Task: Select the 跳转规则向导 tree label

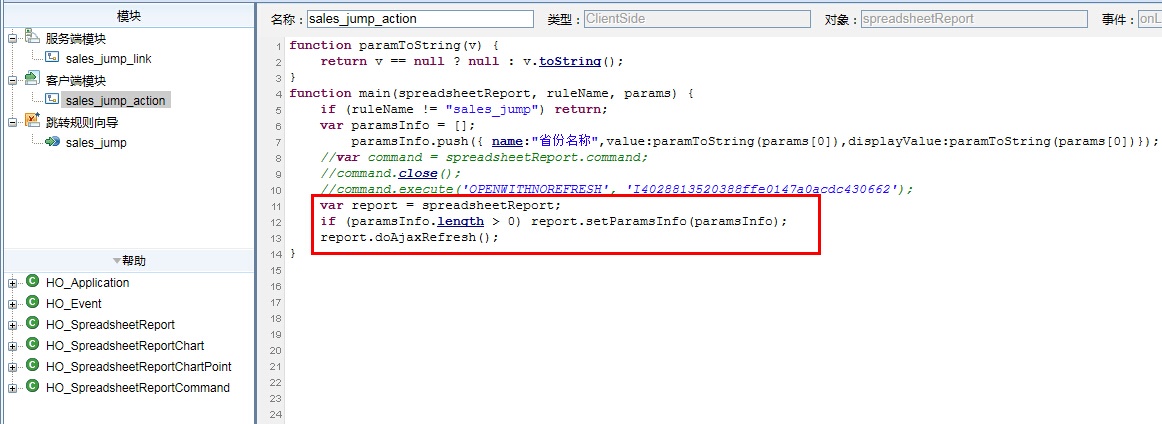Action: (82, 122)
